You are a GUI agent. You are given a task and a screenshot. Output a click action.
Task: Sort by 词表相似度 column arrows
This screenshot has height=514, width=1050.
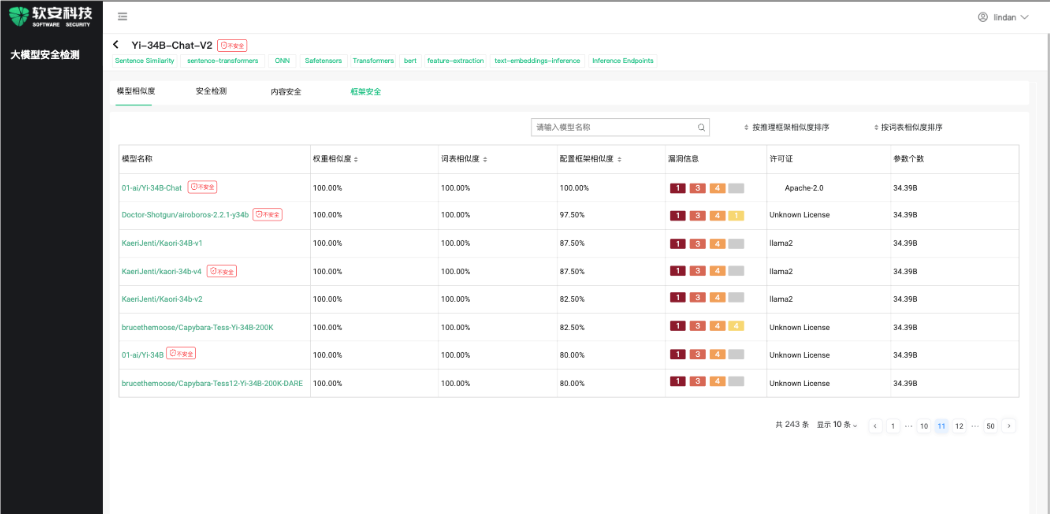pos(484,159)
